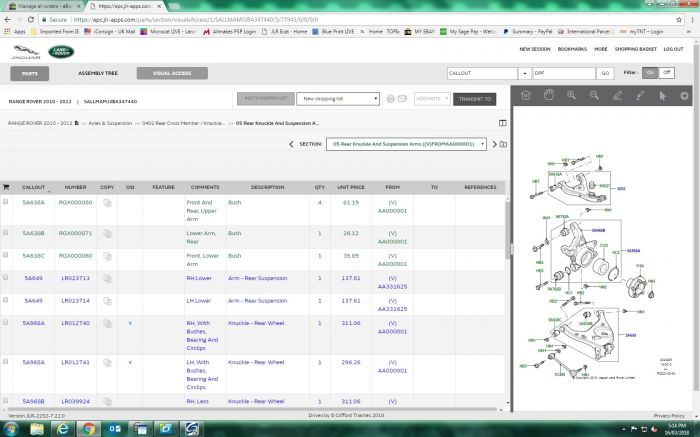Screen dimensions: 700x437
Task: Open Chrome from the taskbar
Action: point(88,429)
